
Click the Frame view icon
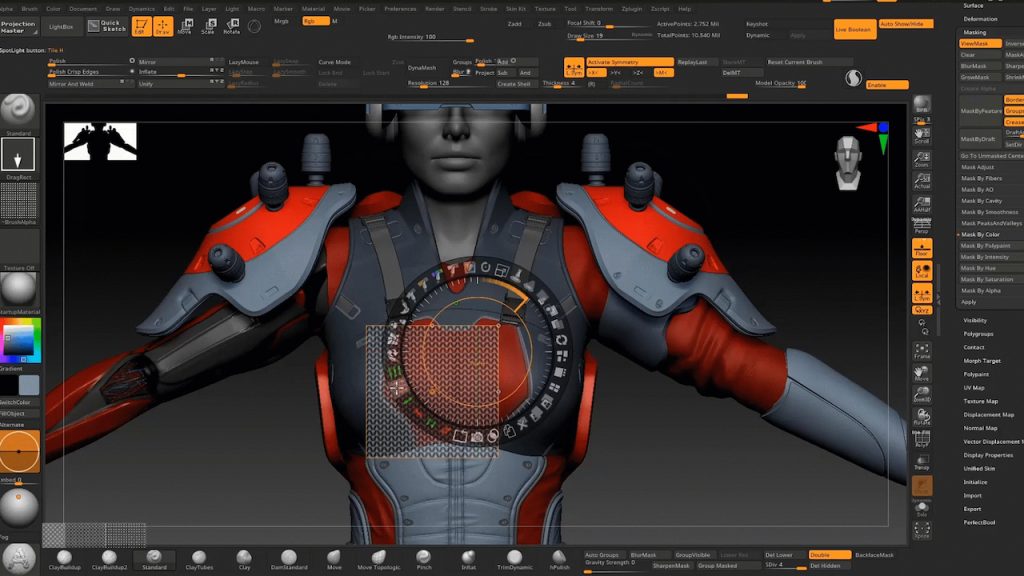tap(921, 351)
